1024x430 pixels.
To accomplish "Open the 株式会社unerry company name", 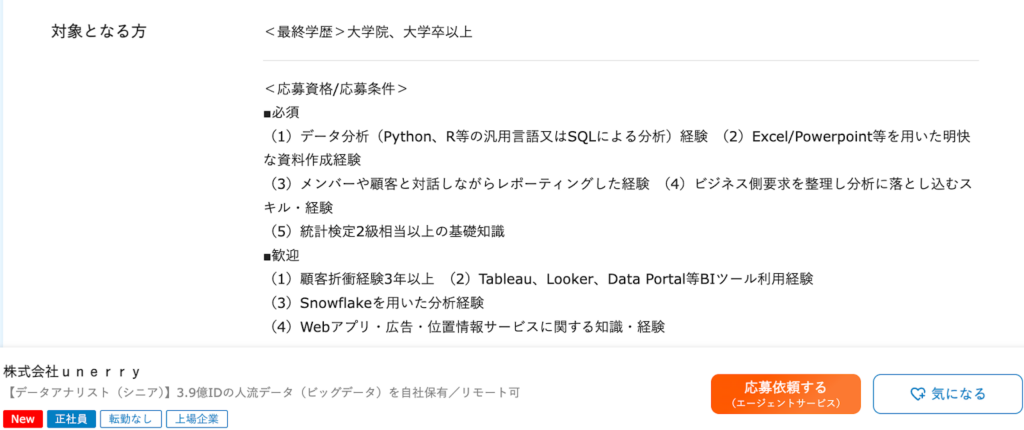I will point(72,371).
